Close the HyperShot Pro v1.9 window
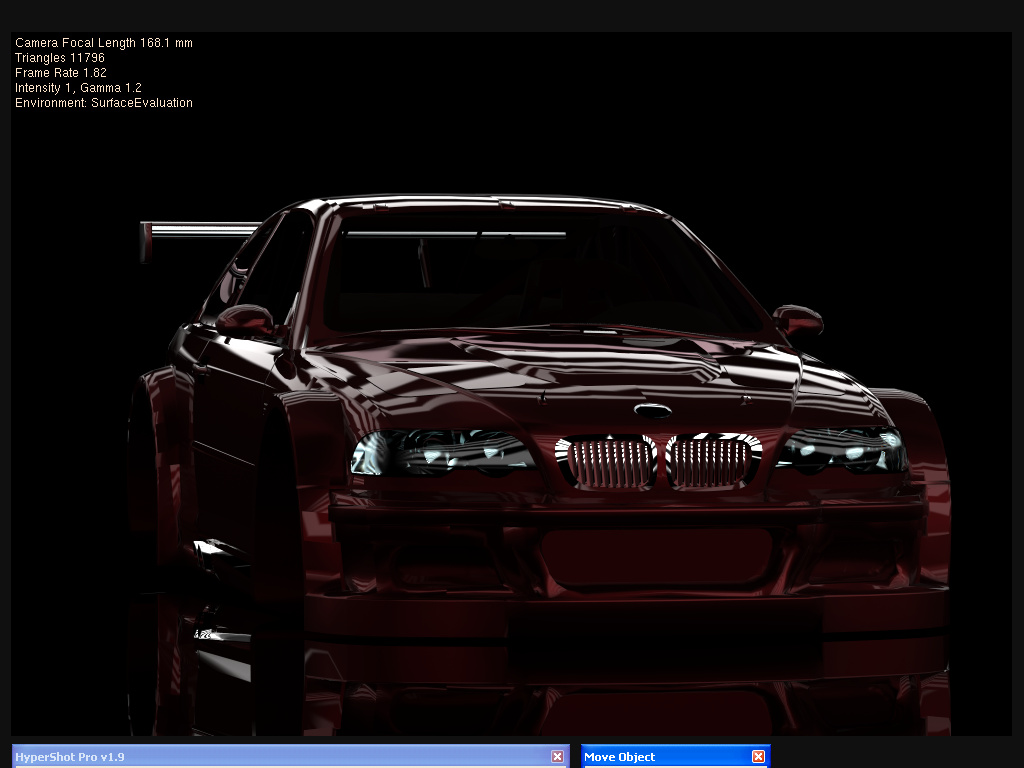The image size is (1024, 768). pyautogui.click(x=557, y=756)
